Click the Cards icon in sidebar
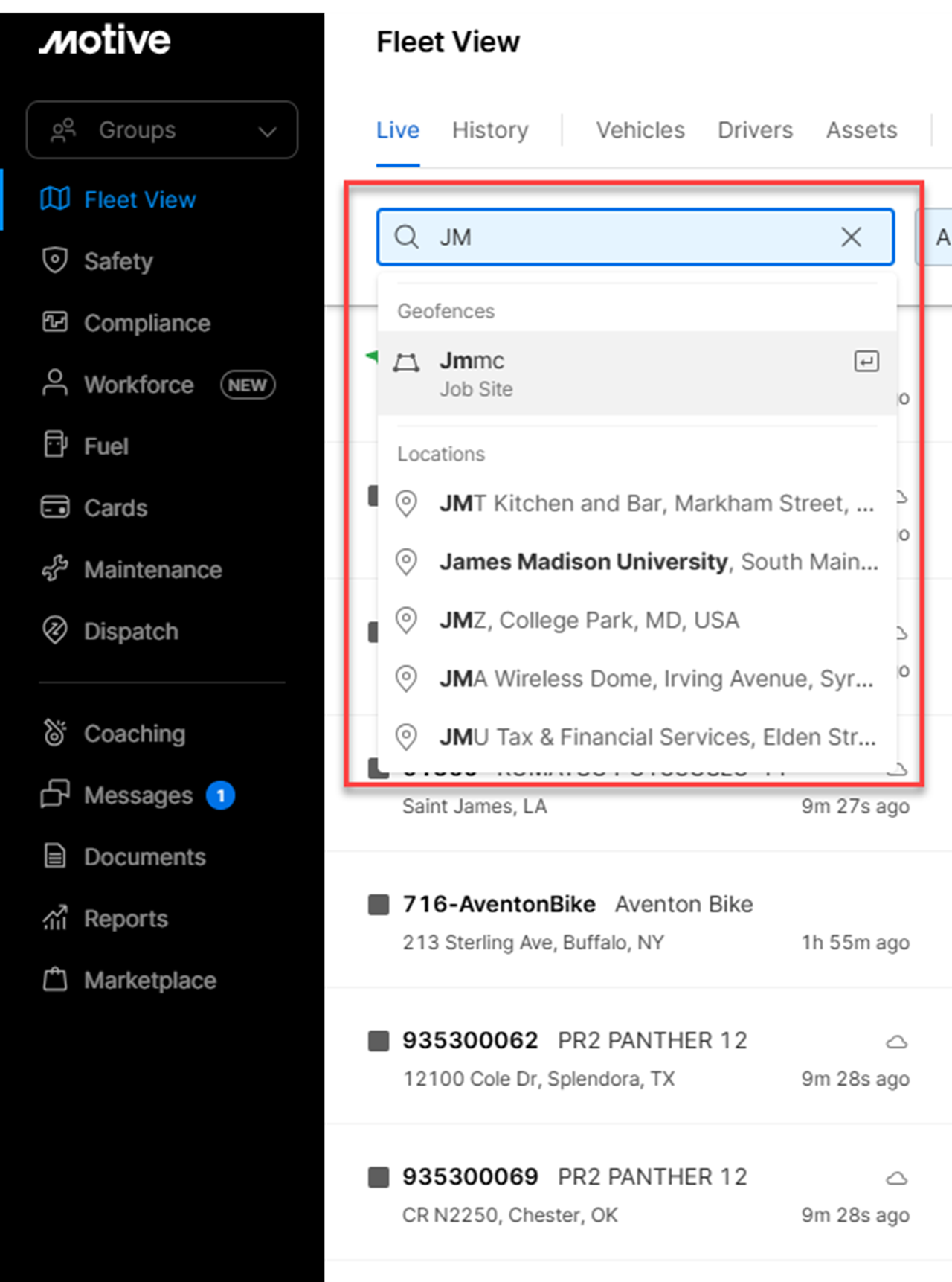The height and width of the screenshot is (1282, 952). [x=55, y=507]
